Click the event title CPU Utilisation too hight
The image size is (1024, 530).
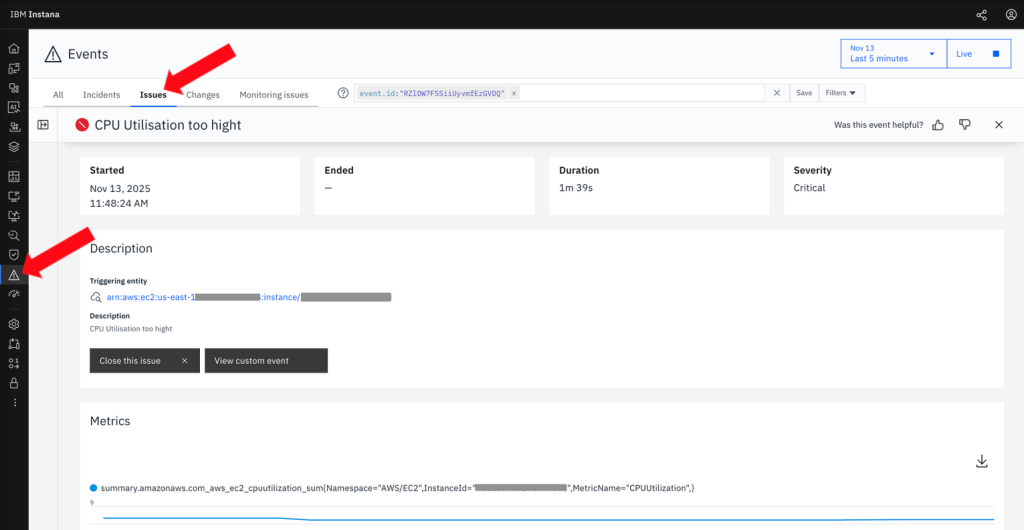pyautogui.click(x=168, y=125)
